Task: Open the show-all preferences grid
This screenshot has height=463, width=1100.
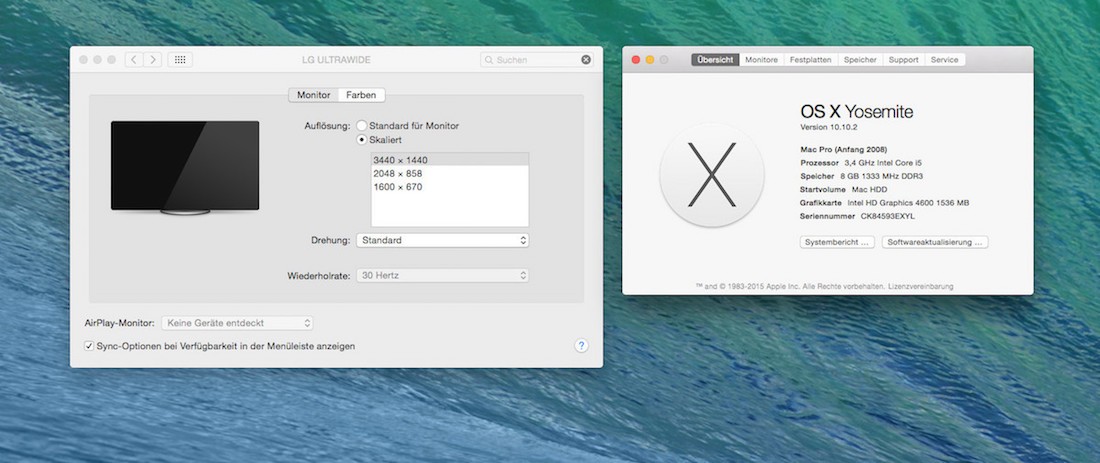Action: [x=180, y=60]
